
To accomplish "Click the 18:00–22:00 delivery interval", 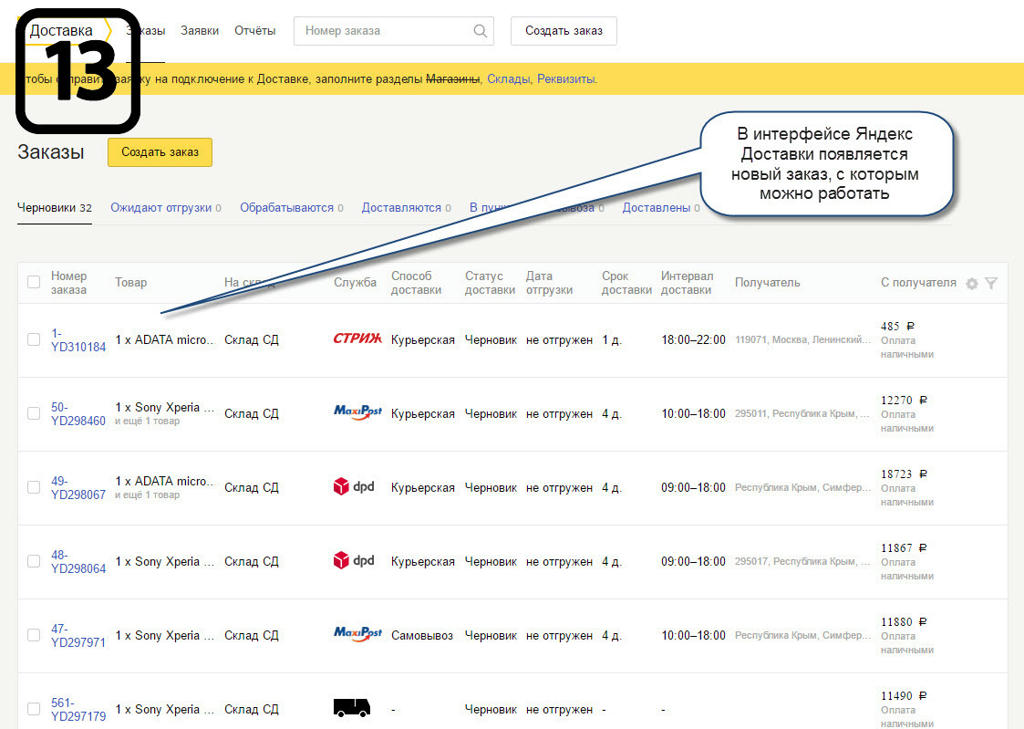I will click(693, 340).
